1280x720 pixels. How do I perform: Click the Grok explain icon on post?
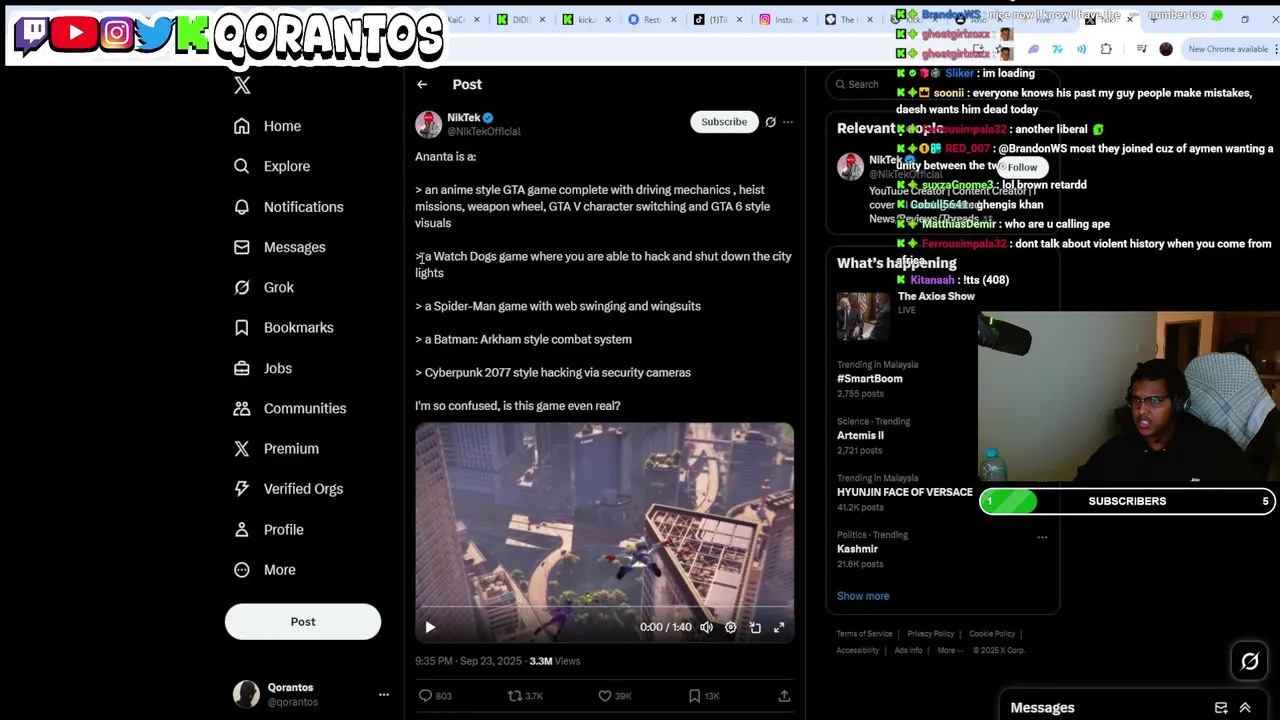[x=770, y=122]
